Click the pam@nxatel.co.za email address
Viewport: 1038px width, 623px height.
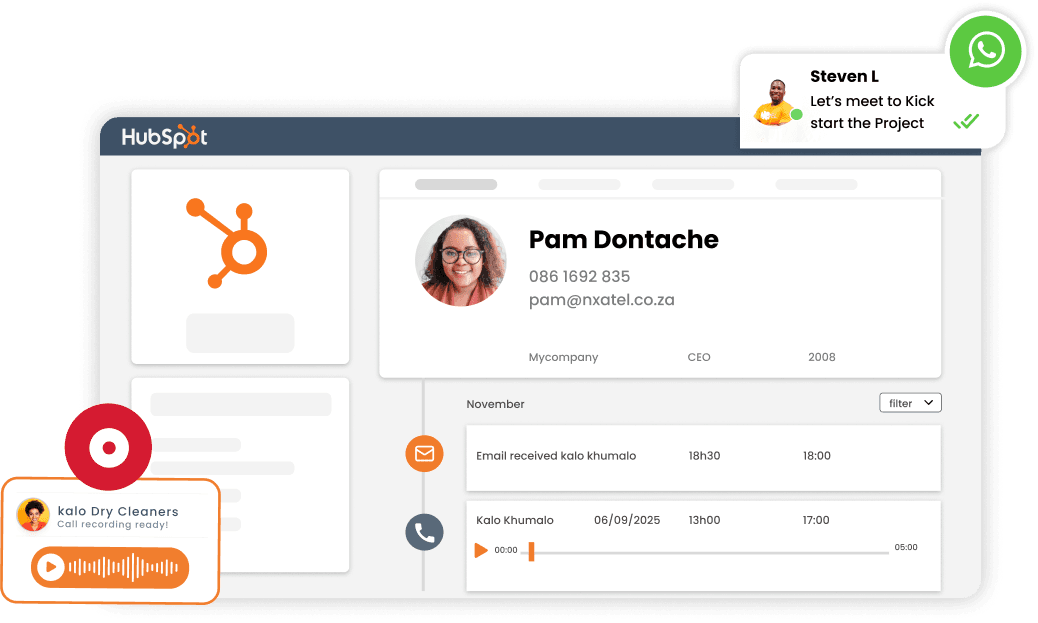[x=602, y=300]
